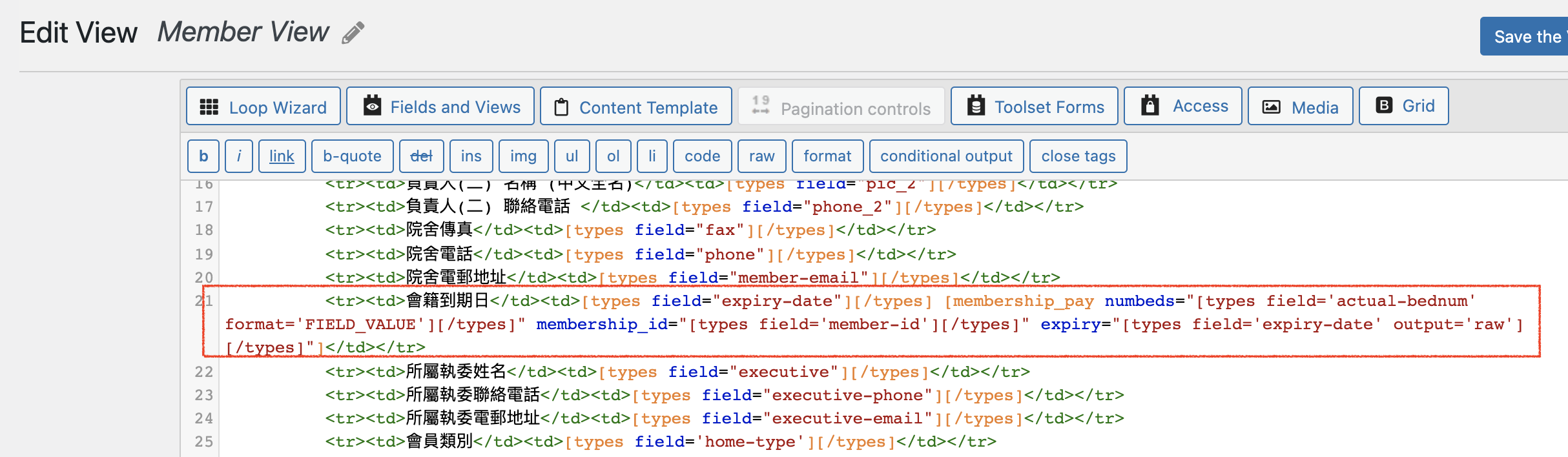Insert a link with the link quicktag
1568x457 pixels.
click(x=282, y=156)
